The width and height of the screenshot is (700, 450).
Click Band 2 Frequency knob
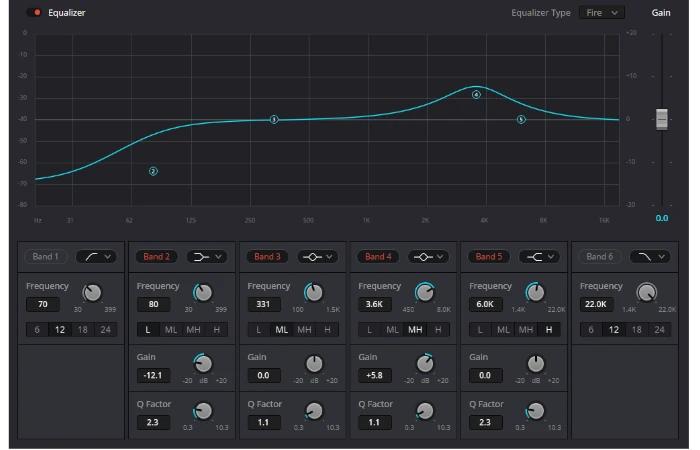coord(203,293)
